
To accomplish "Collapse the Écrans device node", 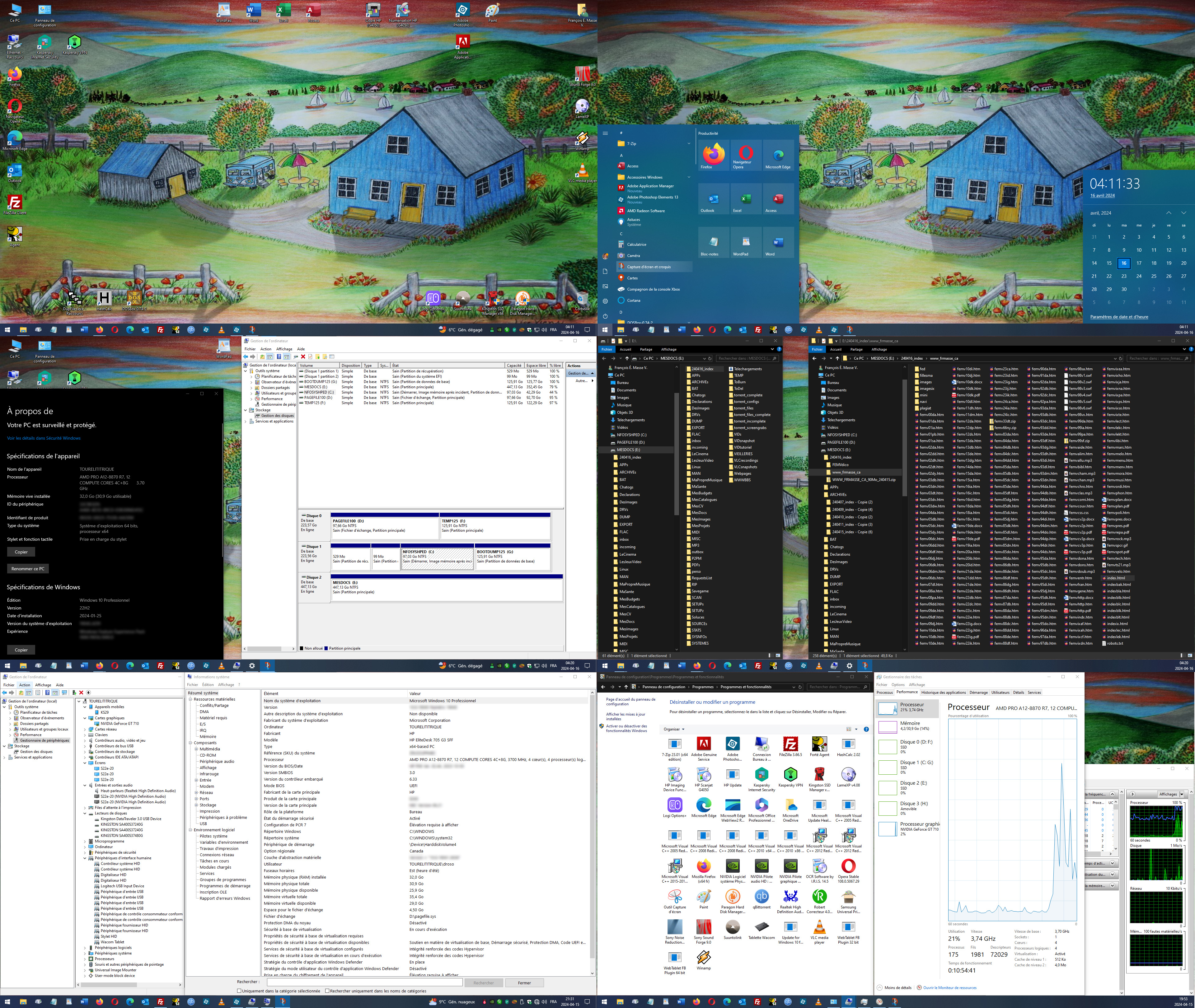I will pyautogui.click(x=85, y=763).
